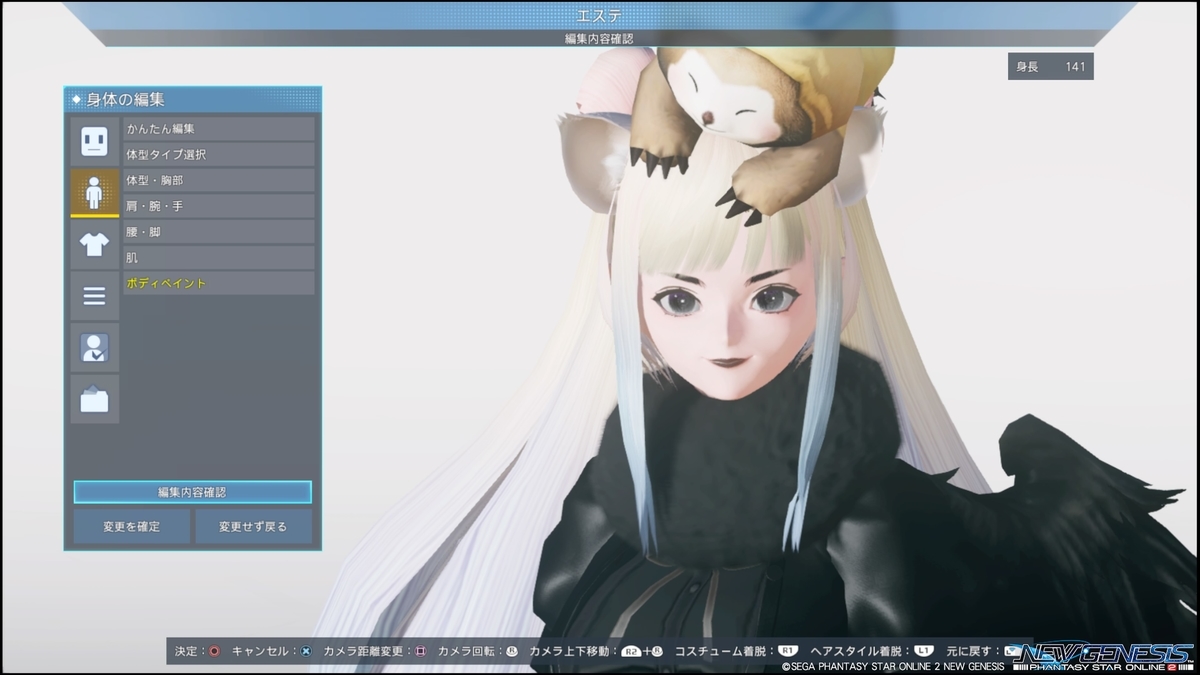Open the three-line list icon category
The width and height of the screenshot is (1200, 675).
point(94,296)
